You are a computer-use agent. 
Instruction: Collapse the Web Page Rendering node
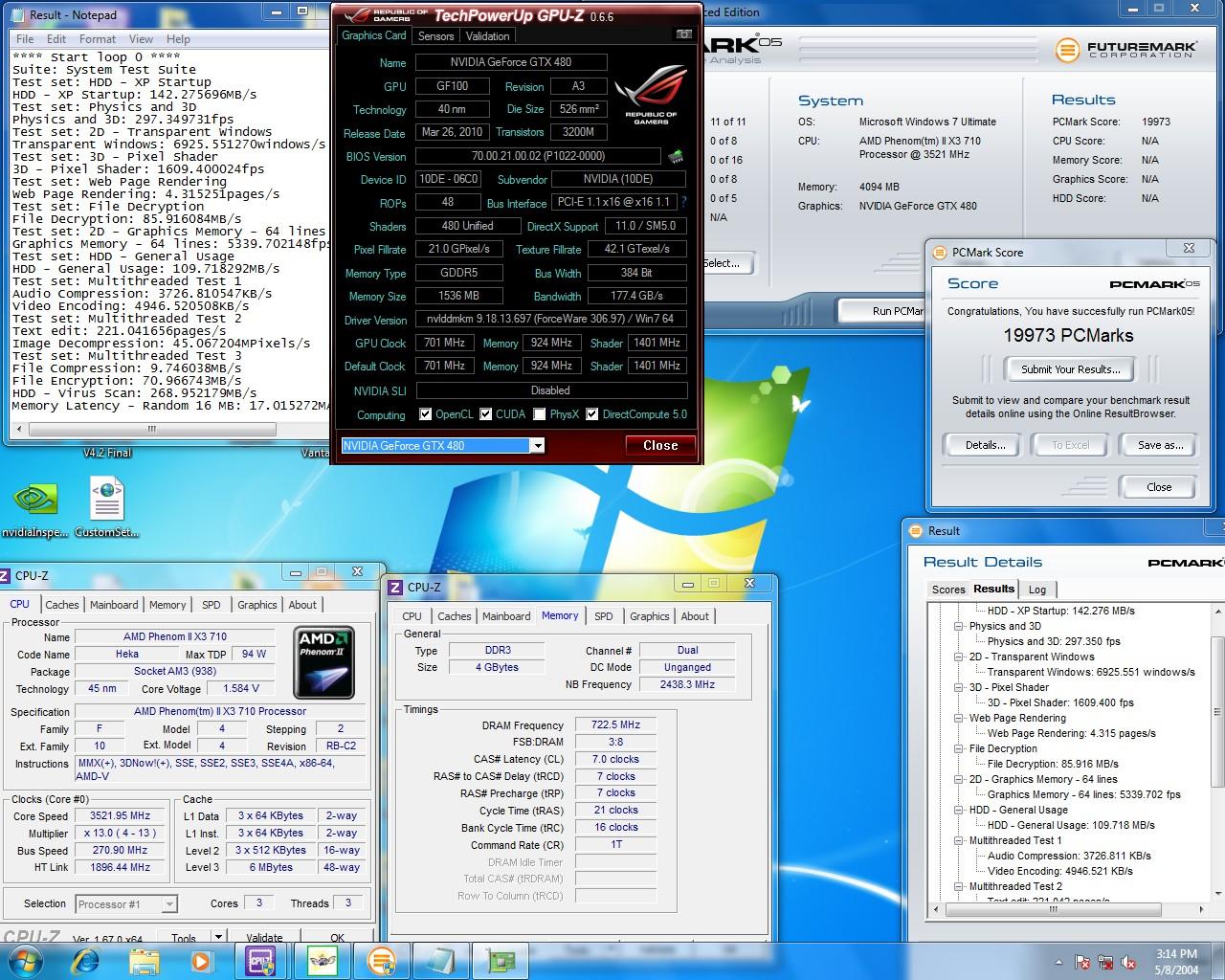tap(959, 718)
